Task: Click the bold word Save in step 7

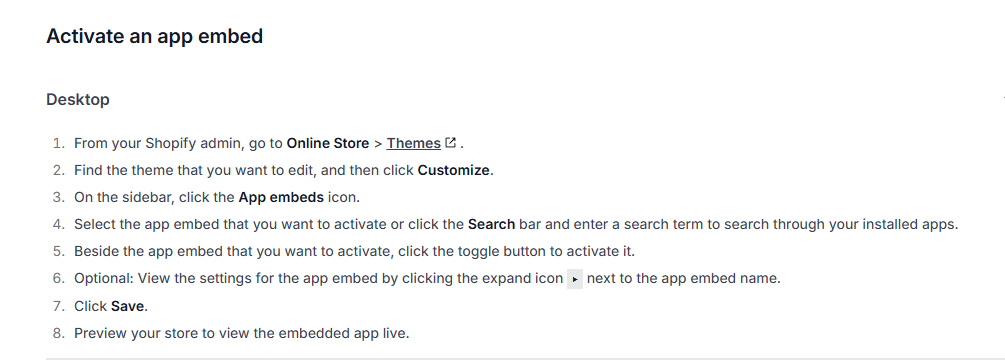Action: pos(128,307)
